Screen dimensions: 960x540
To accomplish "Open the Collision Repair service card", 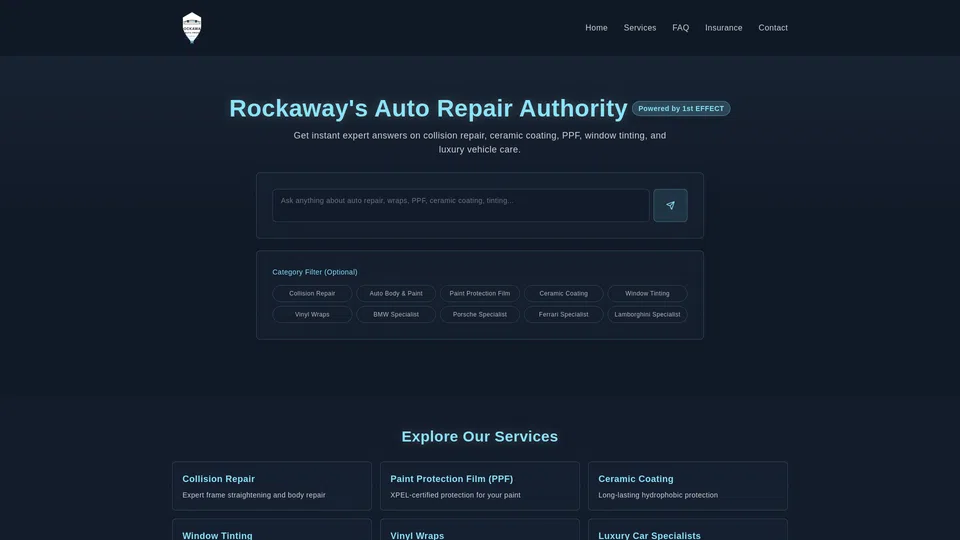I will (271, 486).
